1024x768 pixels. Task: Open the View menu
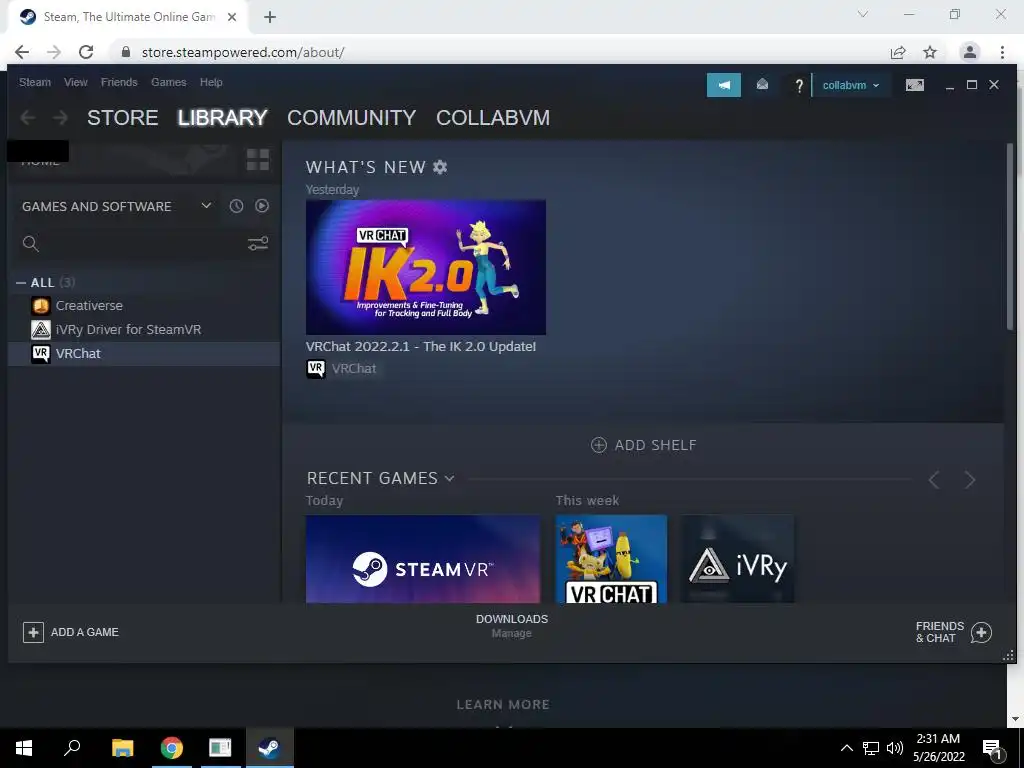point(76,82)
